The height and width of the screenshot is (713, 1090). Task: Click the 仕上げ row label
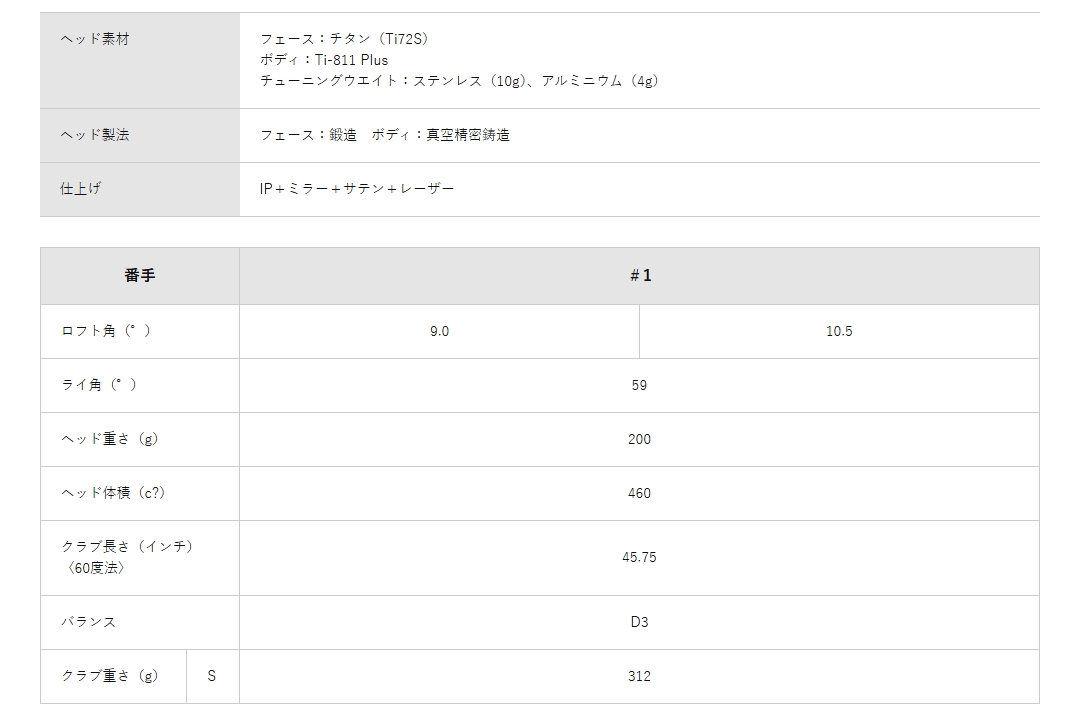81,189
